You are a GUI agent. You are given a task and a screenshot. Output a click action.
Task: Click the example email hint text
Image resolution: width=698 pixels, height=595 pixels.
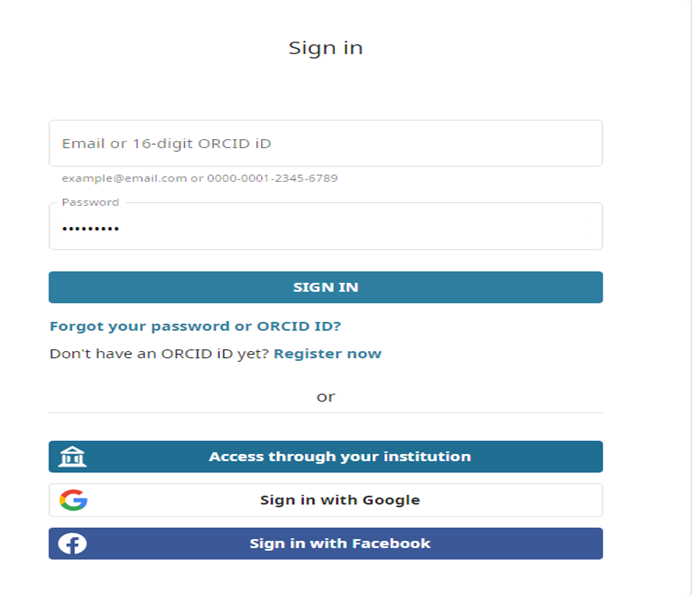click(124, 179)
